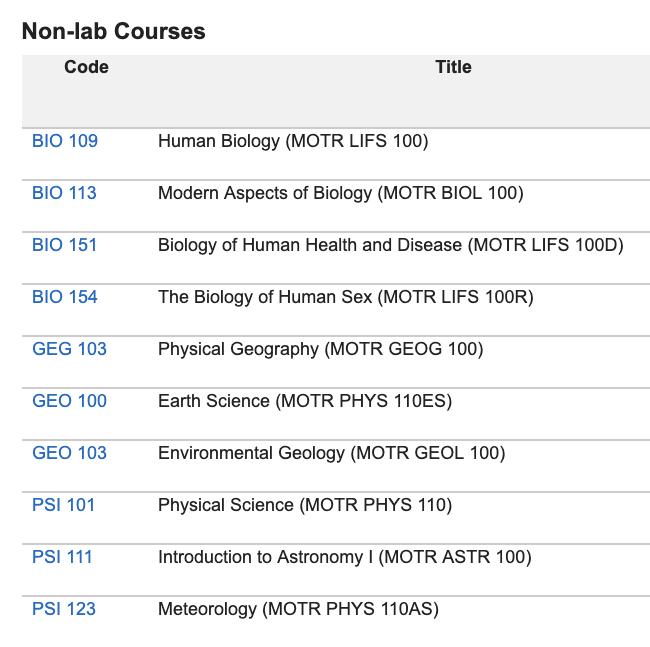Open the PSI 111 course link
650x647 pixels.
point(62,557)
